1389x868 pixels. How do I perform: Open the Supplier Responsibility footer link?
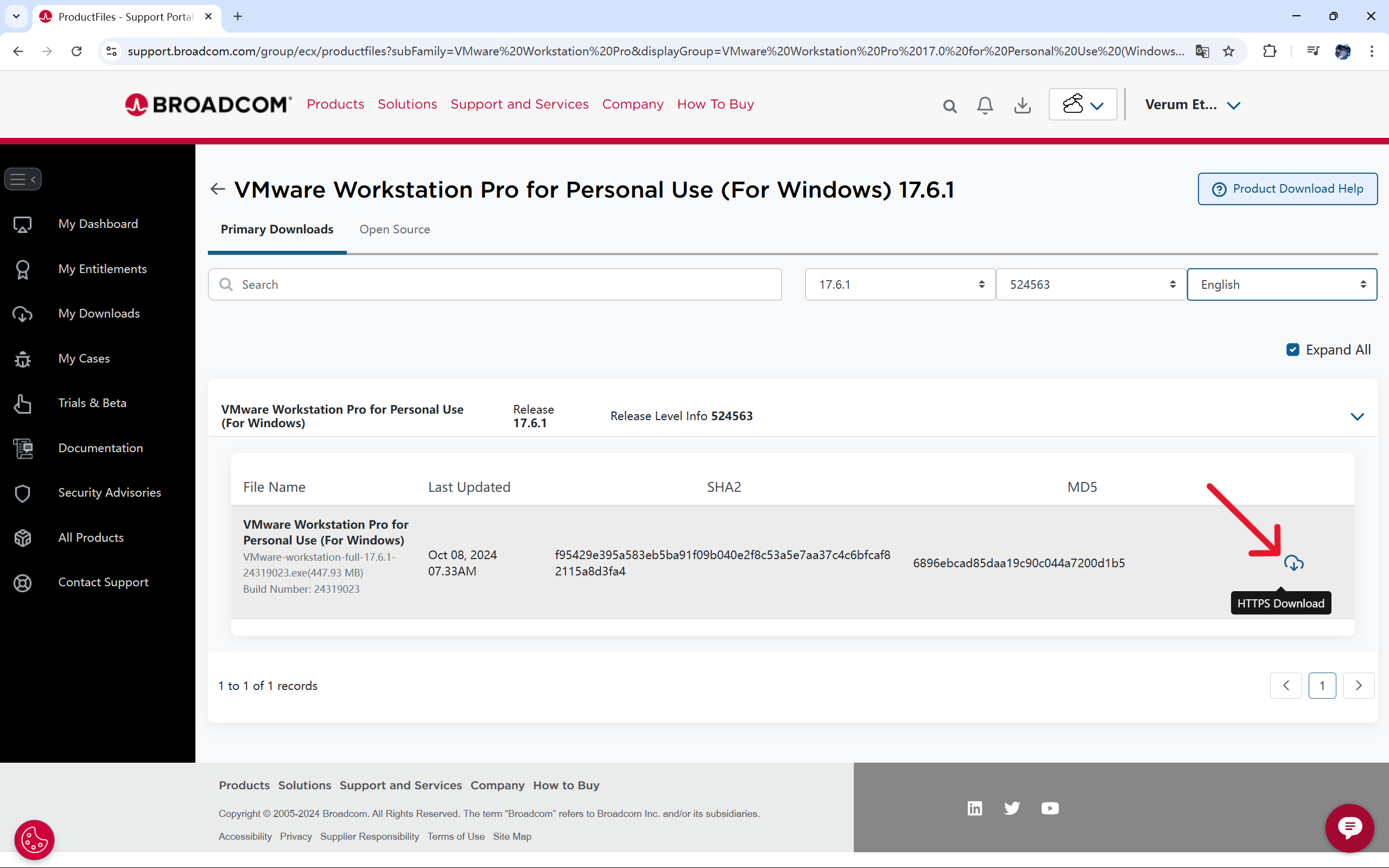[370, 837]
